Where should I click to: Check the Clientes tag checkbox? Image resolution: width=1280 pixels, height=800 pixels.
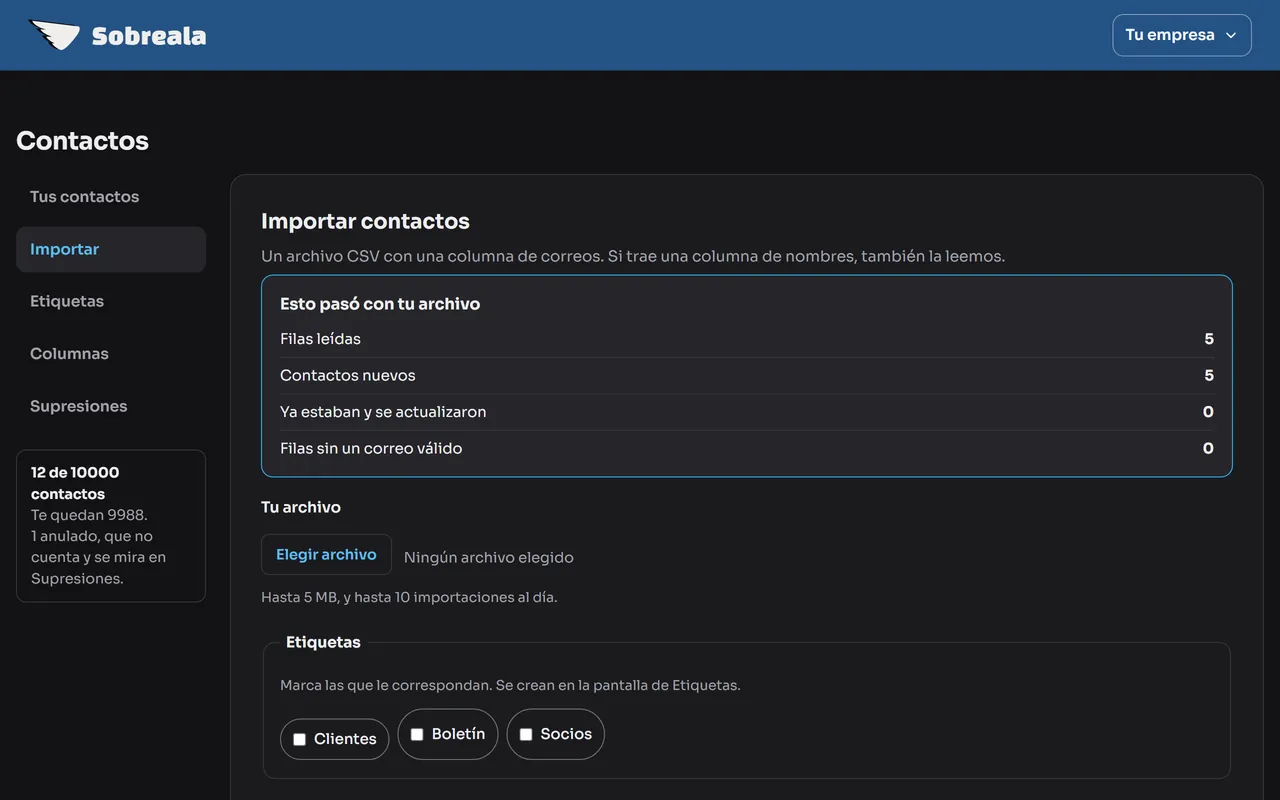(299, 740)
